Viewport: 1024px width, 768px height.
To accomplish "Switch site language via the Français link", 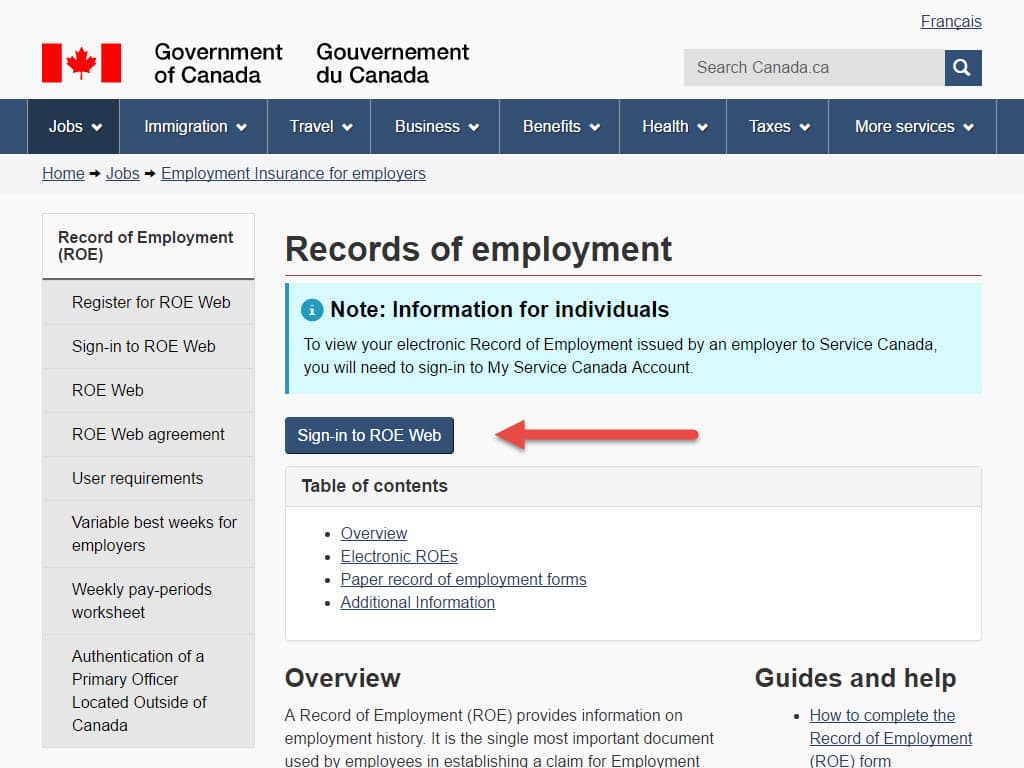I will (950, 21).
